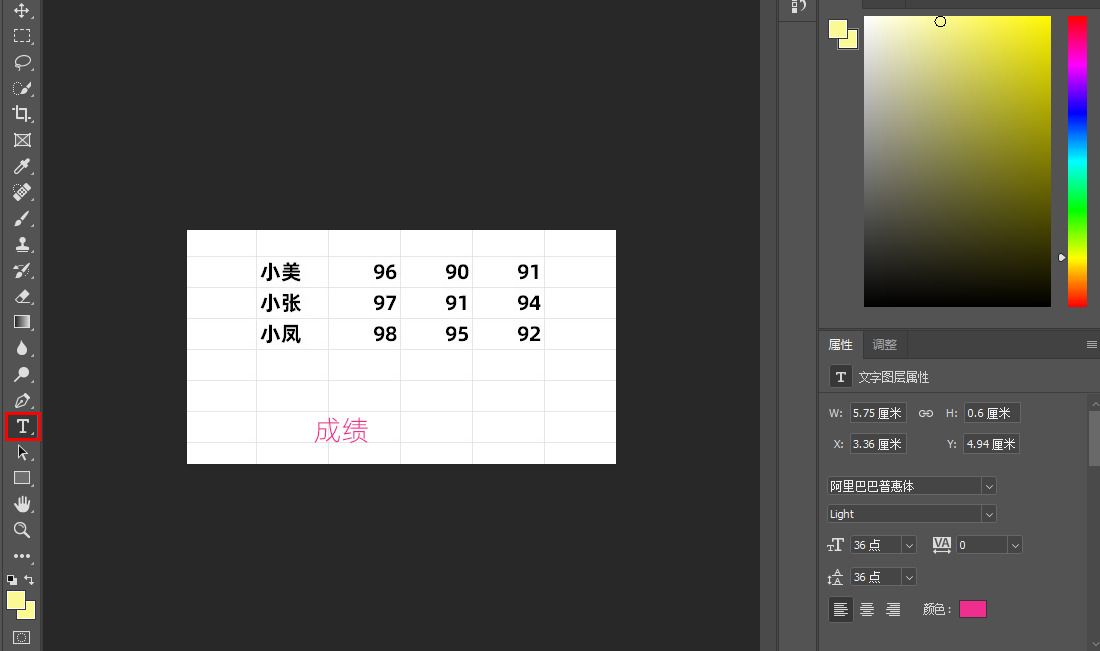Select the Blur tool
Viewport: 1100px width, 651px height.
coord(22,348)
